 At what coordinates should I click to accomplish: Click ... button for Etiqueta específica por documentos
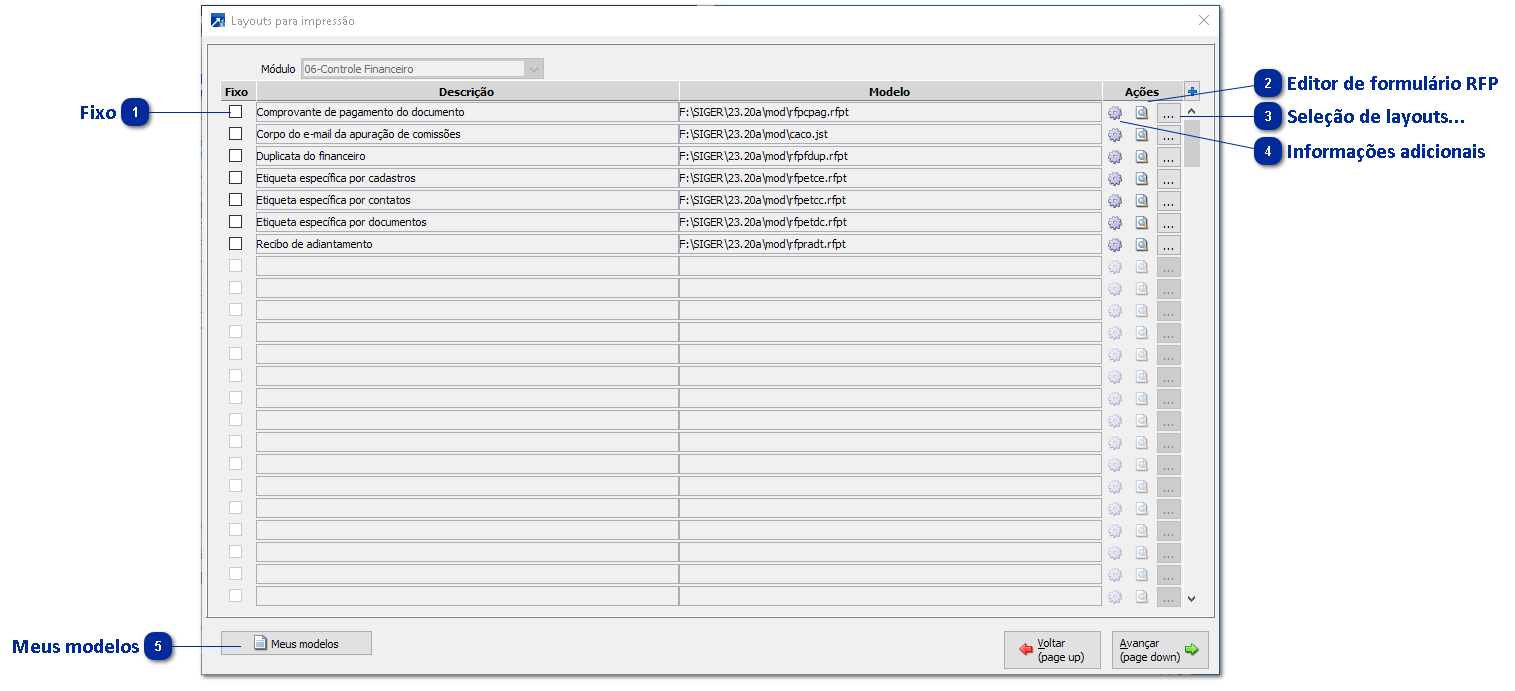1168,223
